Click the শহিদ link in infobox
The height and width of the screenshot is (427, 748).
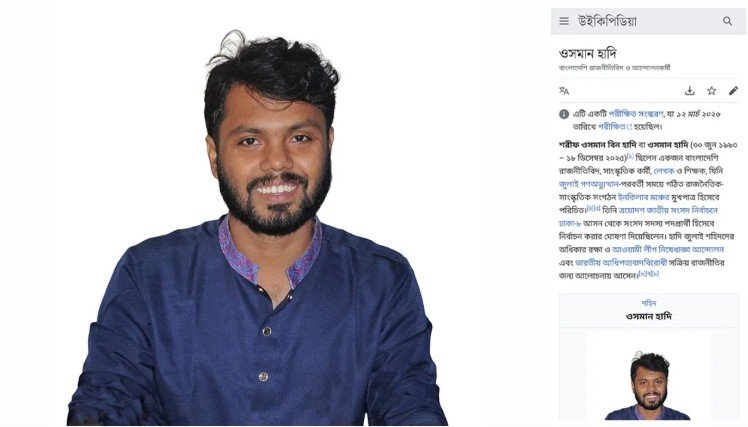pos(649,303)
